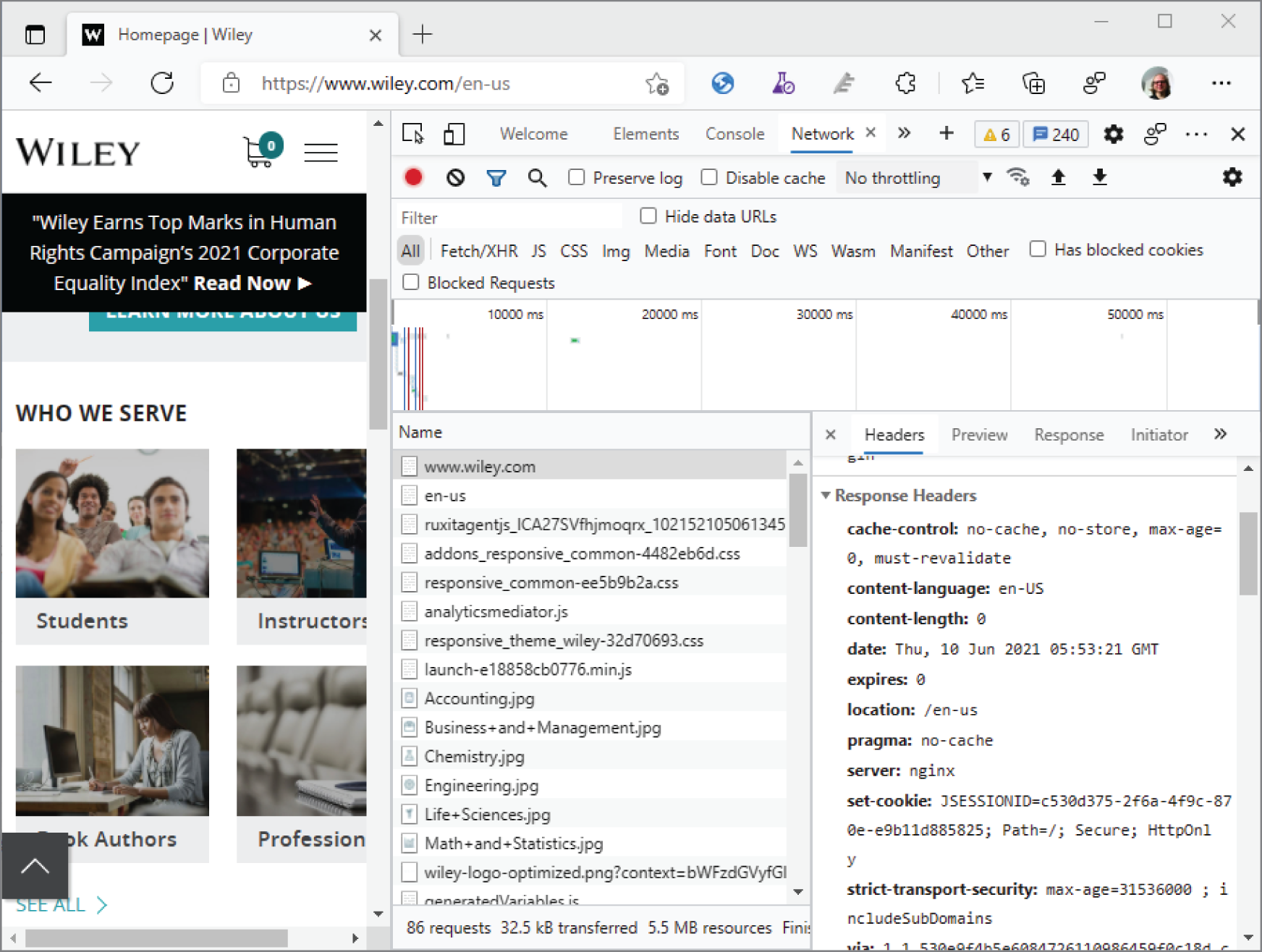Open the Preview tab in Headers panel

click(979, 434)
